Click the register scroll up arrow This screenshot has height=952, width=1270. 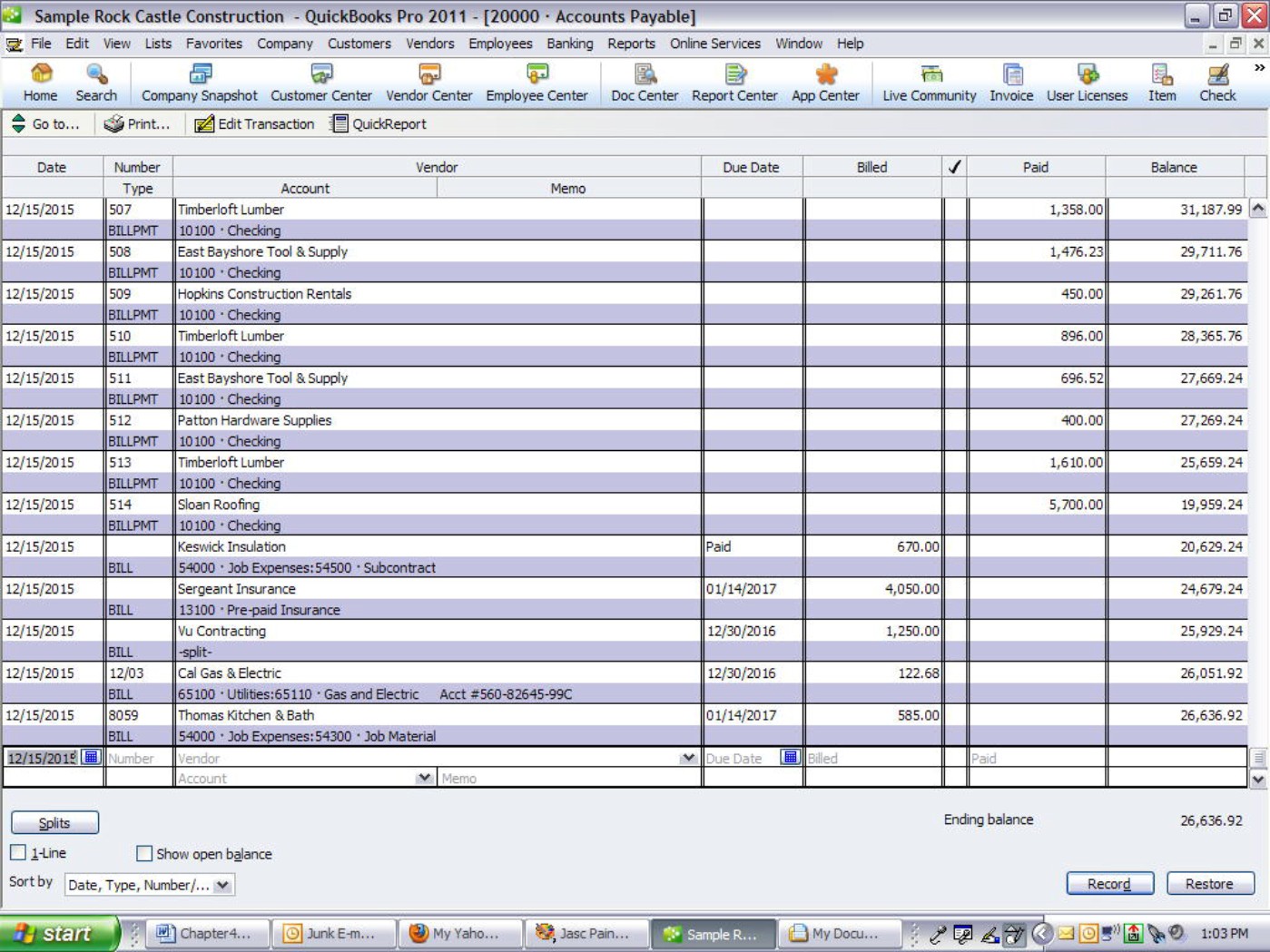tap(1258, 208)
